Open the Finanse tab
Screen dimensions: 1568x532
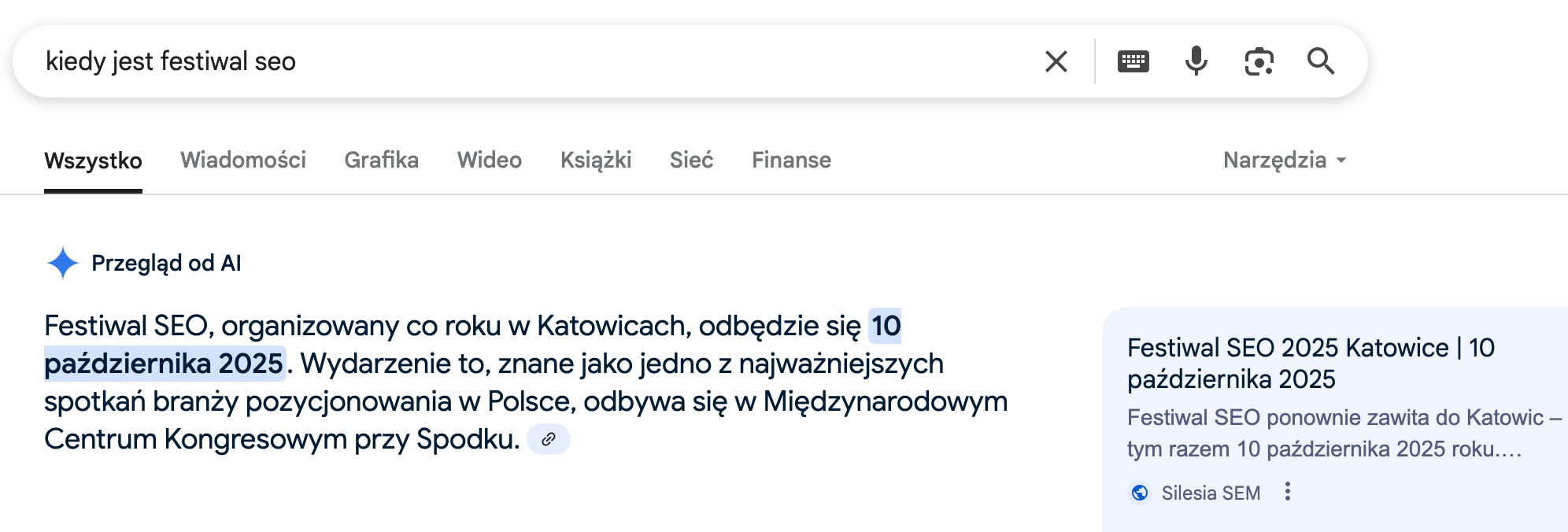click(792, 160)
